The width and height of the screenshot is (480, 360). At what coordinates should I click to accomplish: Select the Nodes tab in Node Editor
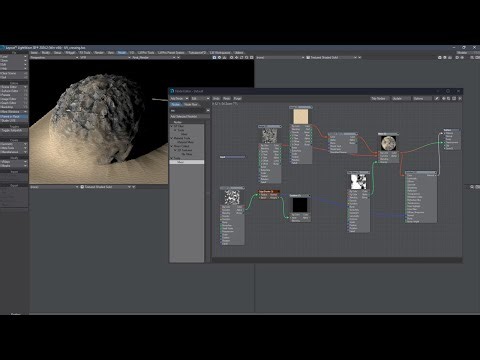coord(176,104)
